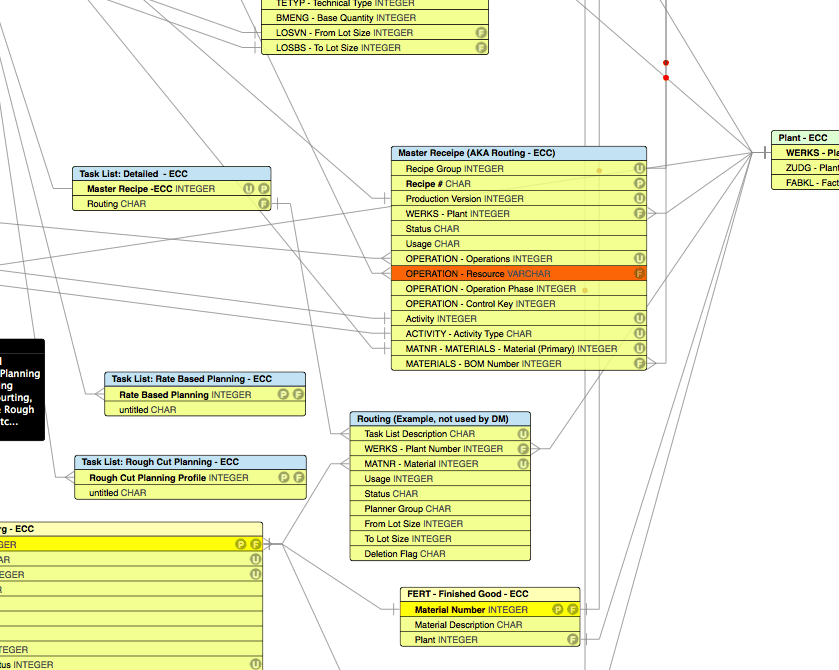Select Usage INTEGER row in Routing example
Viewport: 839px width, 670px height.
pyautogui.click(x=440, y=478)
